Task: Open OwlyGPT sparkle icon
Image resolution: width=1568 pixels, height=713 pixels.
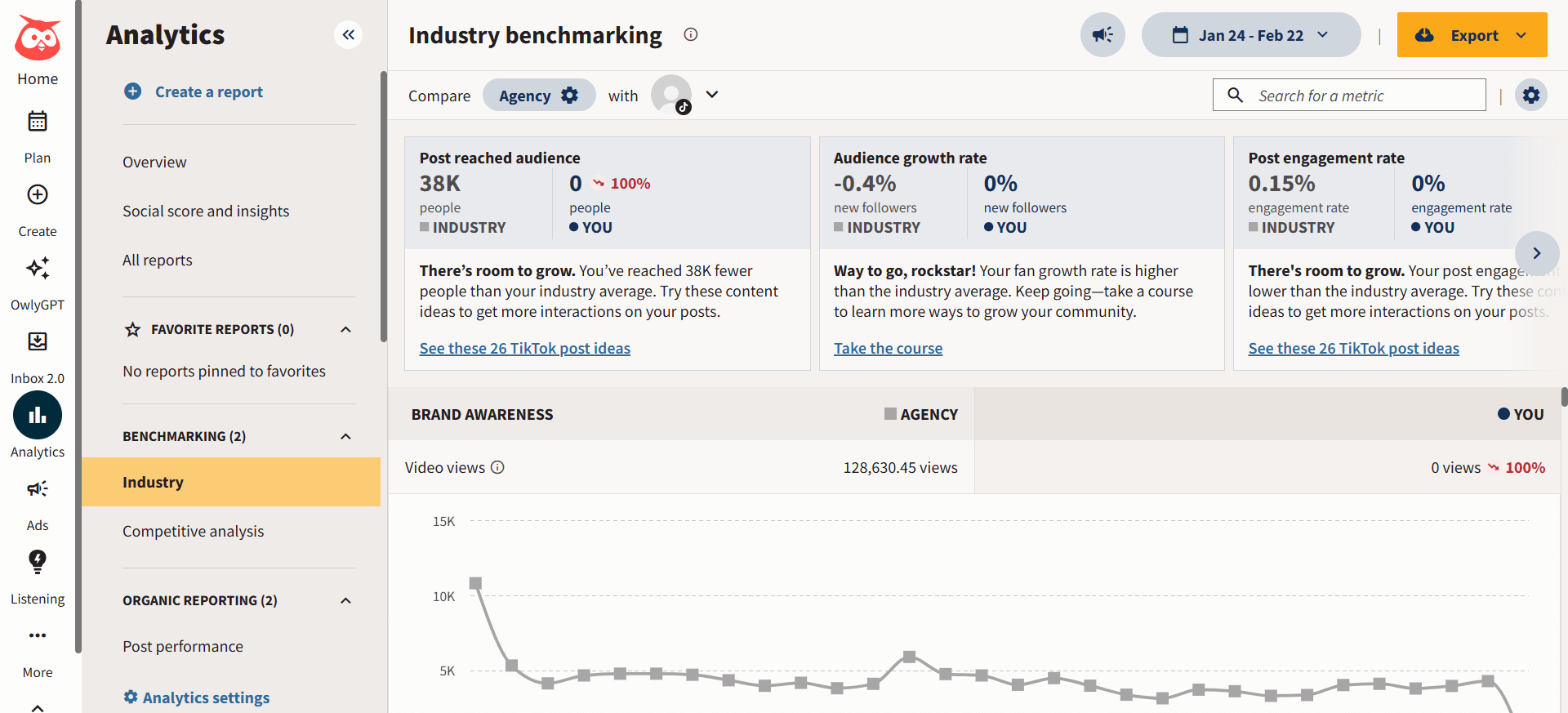Action: (38, 268)
